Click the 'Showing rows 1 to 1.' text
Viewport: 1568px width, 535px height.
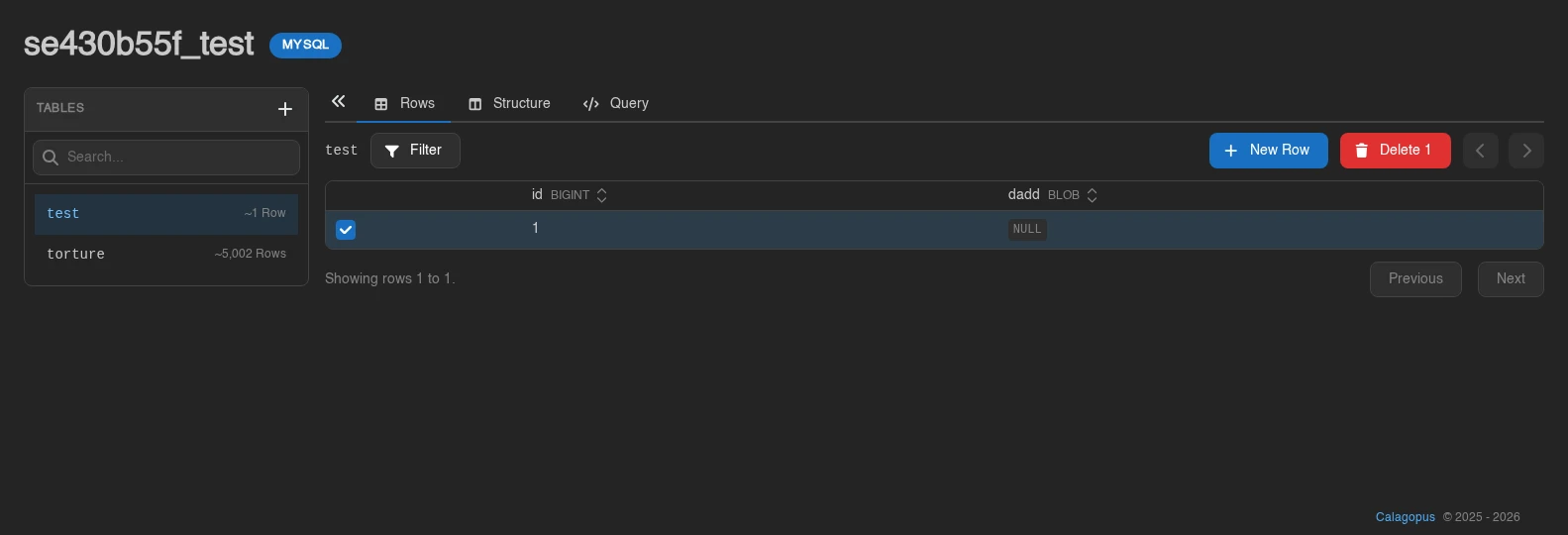click(x=390, y=279)
